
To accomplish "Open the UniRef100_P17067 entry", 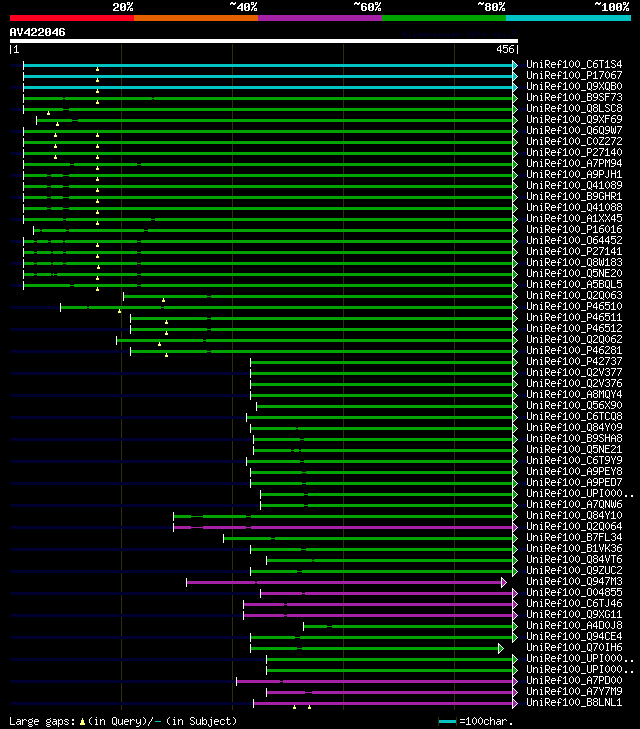I will click(x=574, y=75).
